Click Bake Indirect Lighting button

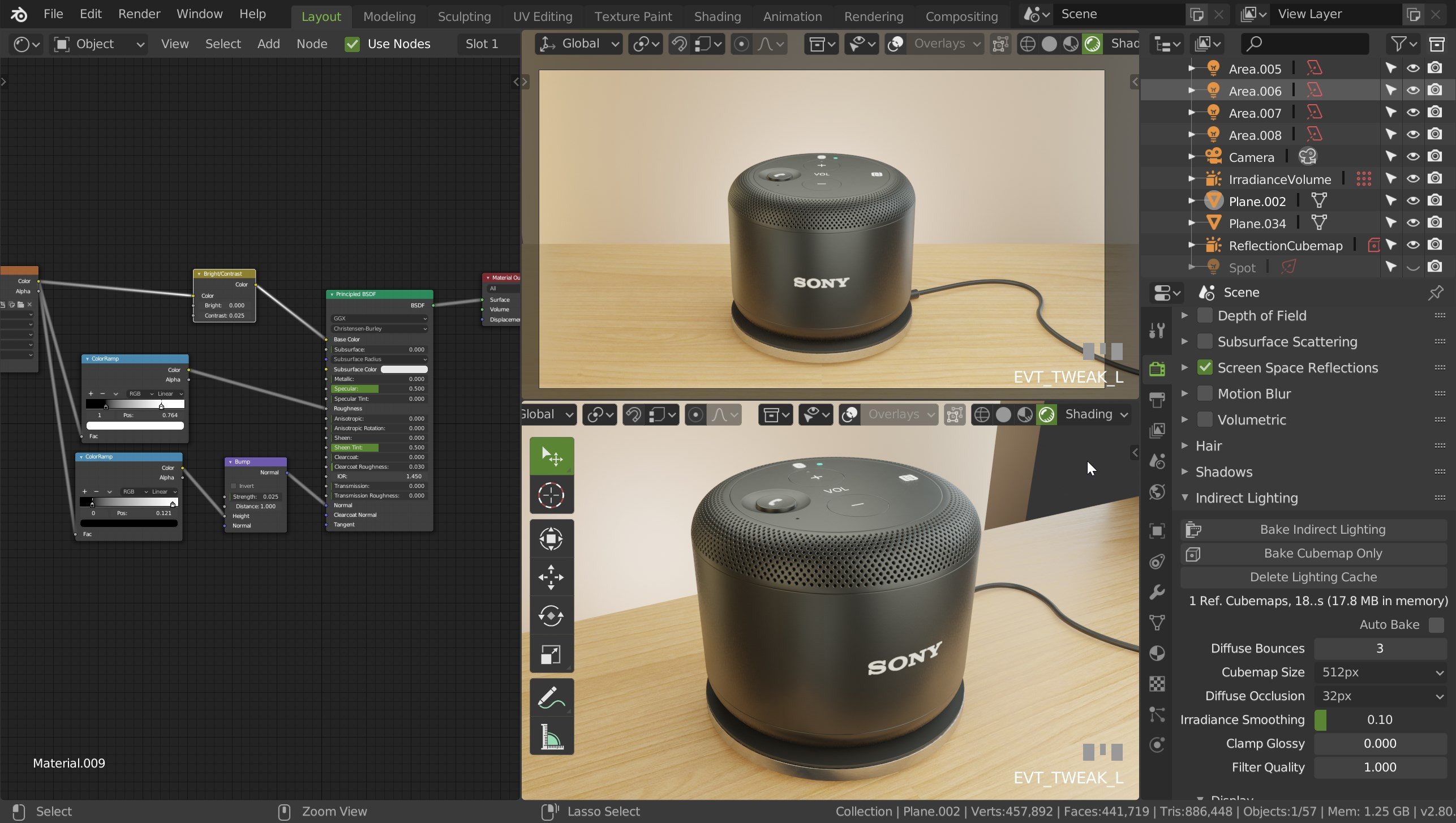point(1313,529)
